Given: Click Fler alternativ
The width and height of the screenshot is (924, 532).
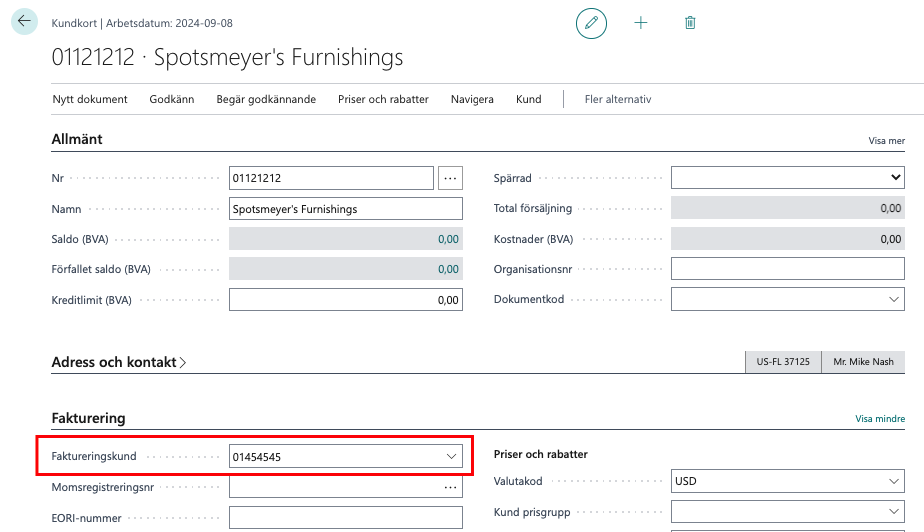Looking at the screenshot, I should click(618, 99).
